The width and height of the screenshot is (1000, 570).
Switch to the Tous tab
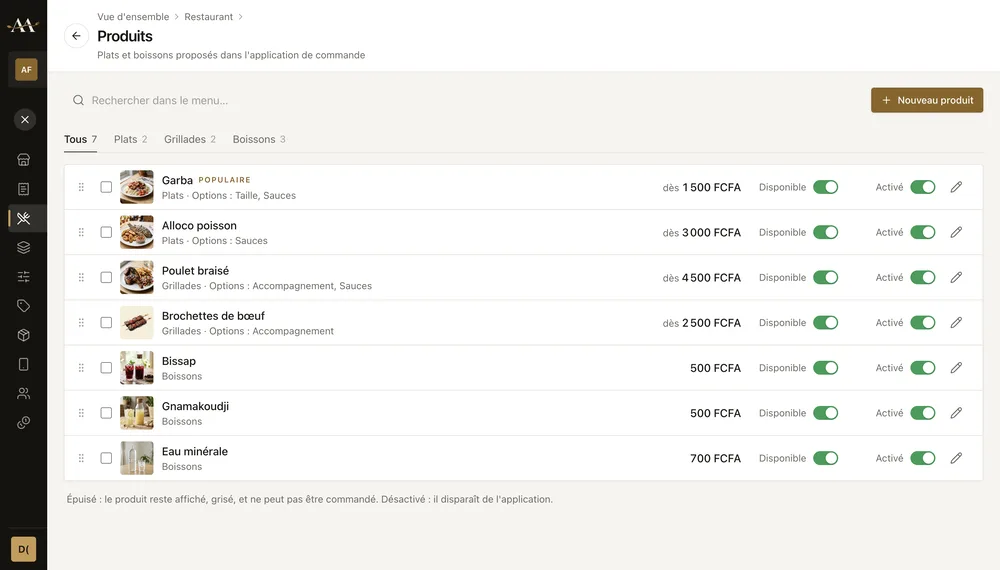point(80,139)
